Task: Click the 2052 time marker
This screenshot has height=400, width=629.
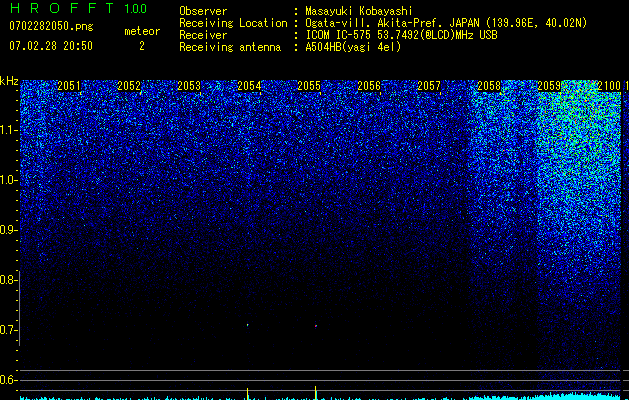Action: point(129,86)
